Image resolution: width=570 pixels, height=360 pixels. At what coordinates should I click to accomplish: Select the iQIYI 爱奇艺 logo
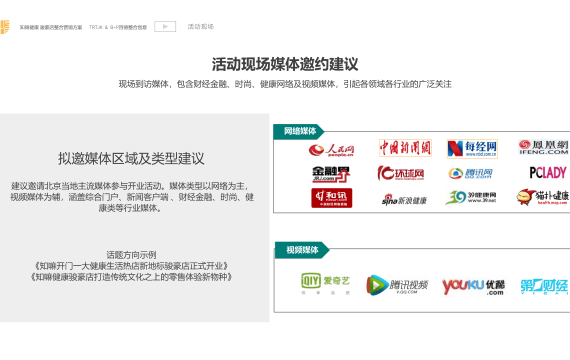[325, 283]
